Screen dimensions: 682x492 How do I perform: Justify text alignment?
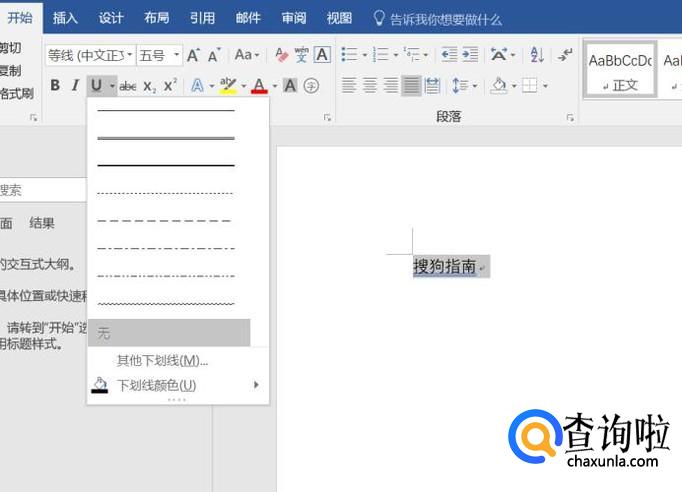tap(411, 85)
